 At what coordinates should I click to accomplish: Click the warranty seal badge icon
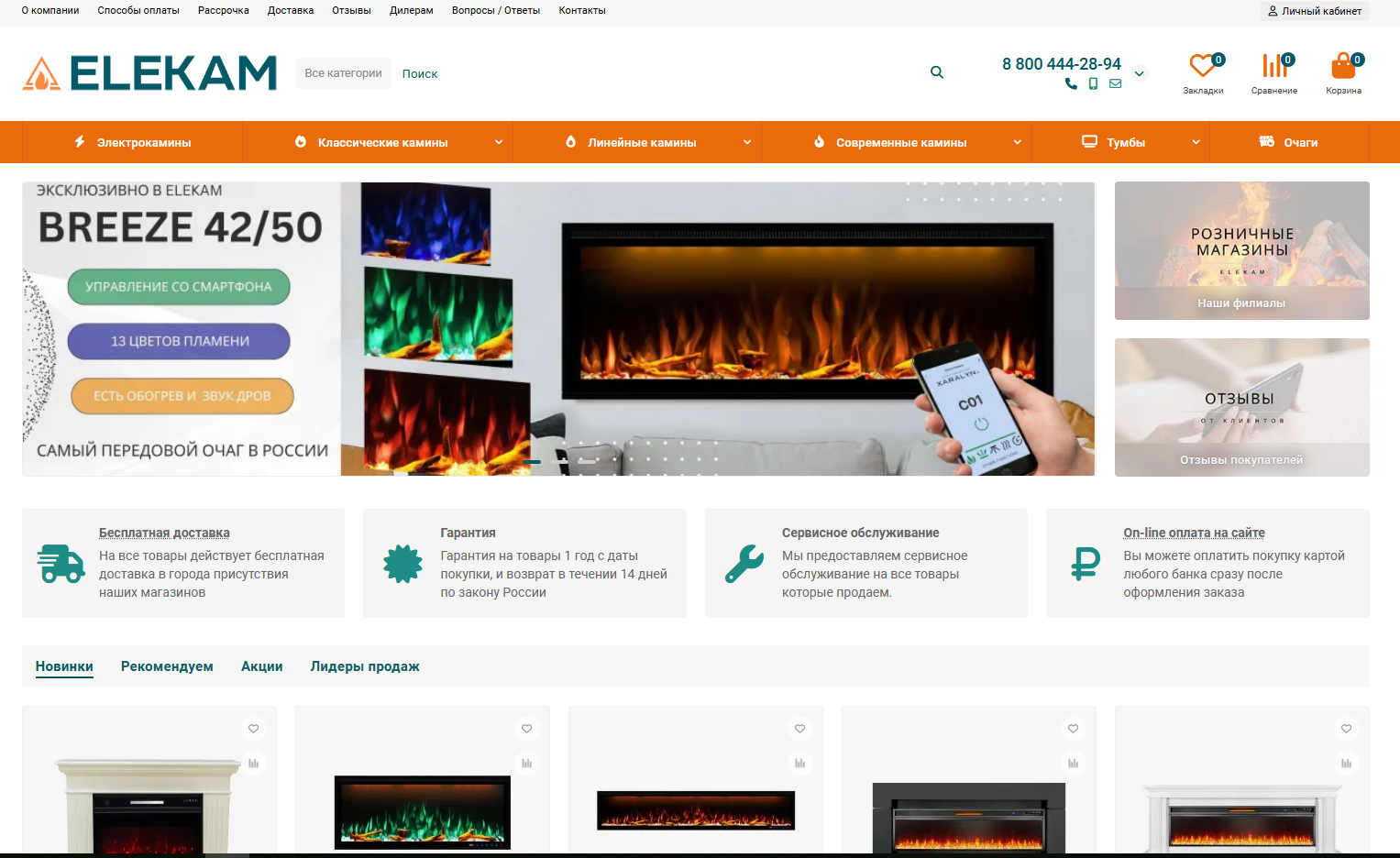coord(402,564)
